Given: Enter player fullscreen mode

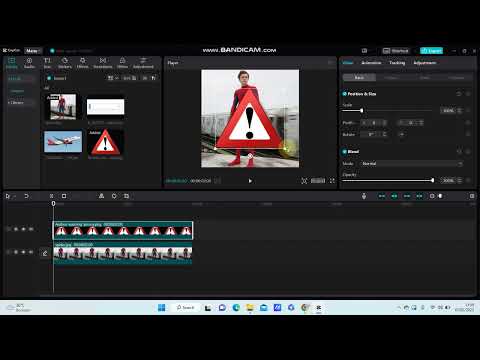Looking at the screenshot, I should pos(332,181).
